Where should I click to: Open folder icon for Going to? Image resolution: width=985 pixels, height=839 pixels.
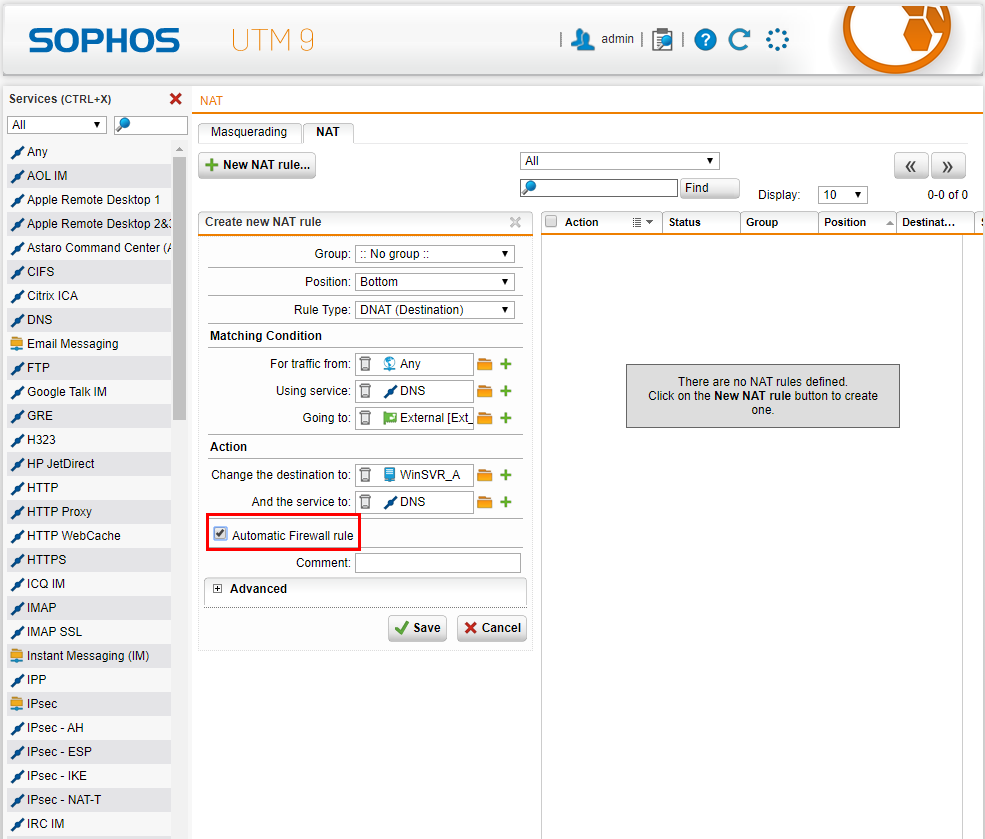pos(484,418)
